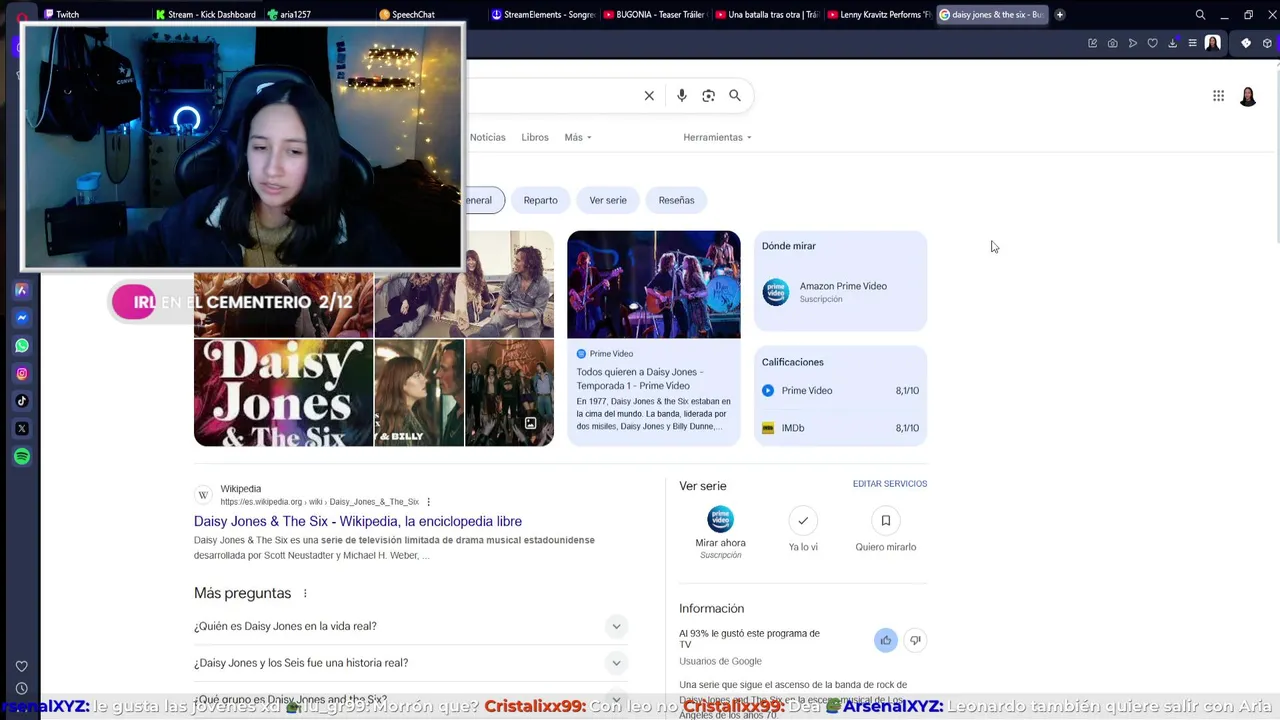The width and height of the screenshot is (1280, 720).
Task: Dislike this program with thumbs down
Action: 914,640
